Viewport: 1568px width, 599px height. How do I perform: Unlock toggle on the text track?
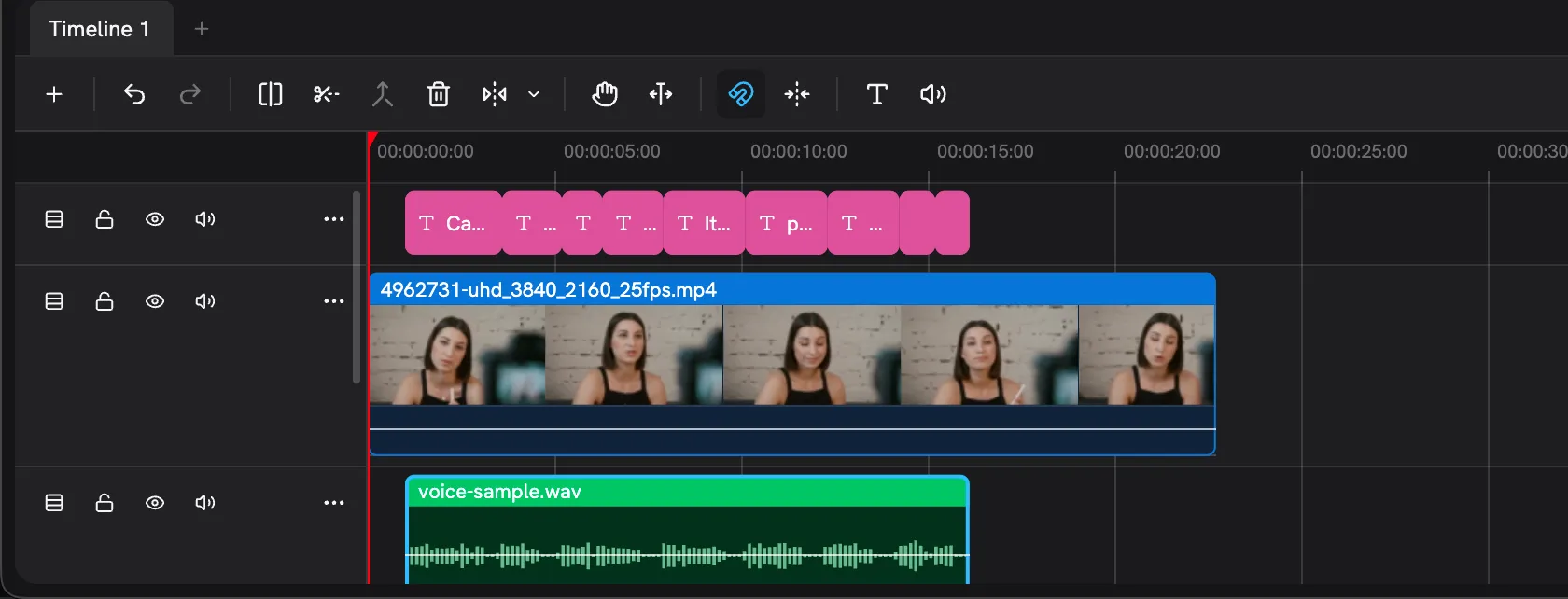click(x=105, y=219)
